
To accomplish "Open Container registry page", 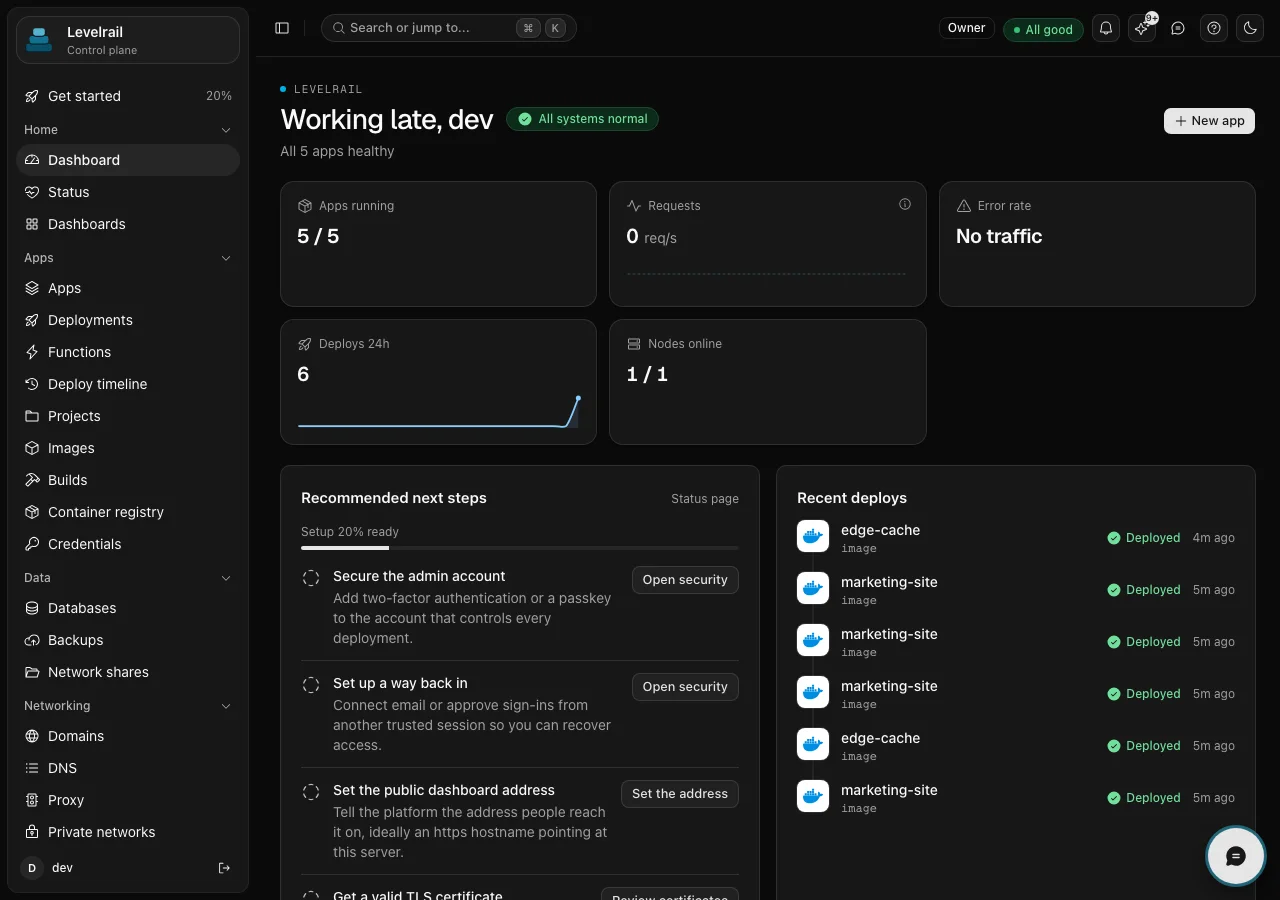I will coord(128,512).
